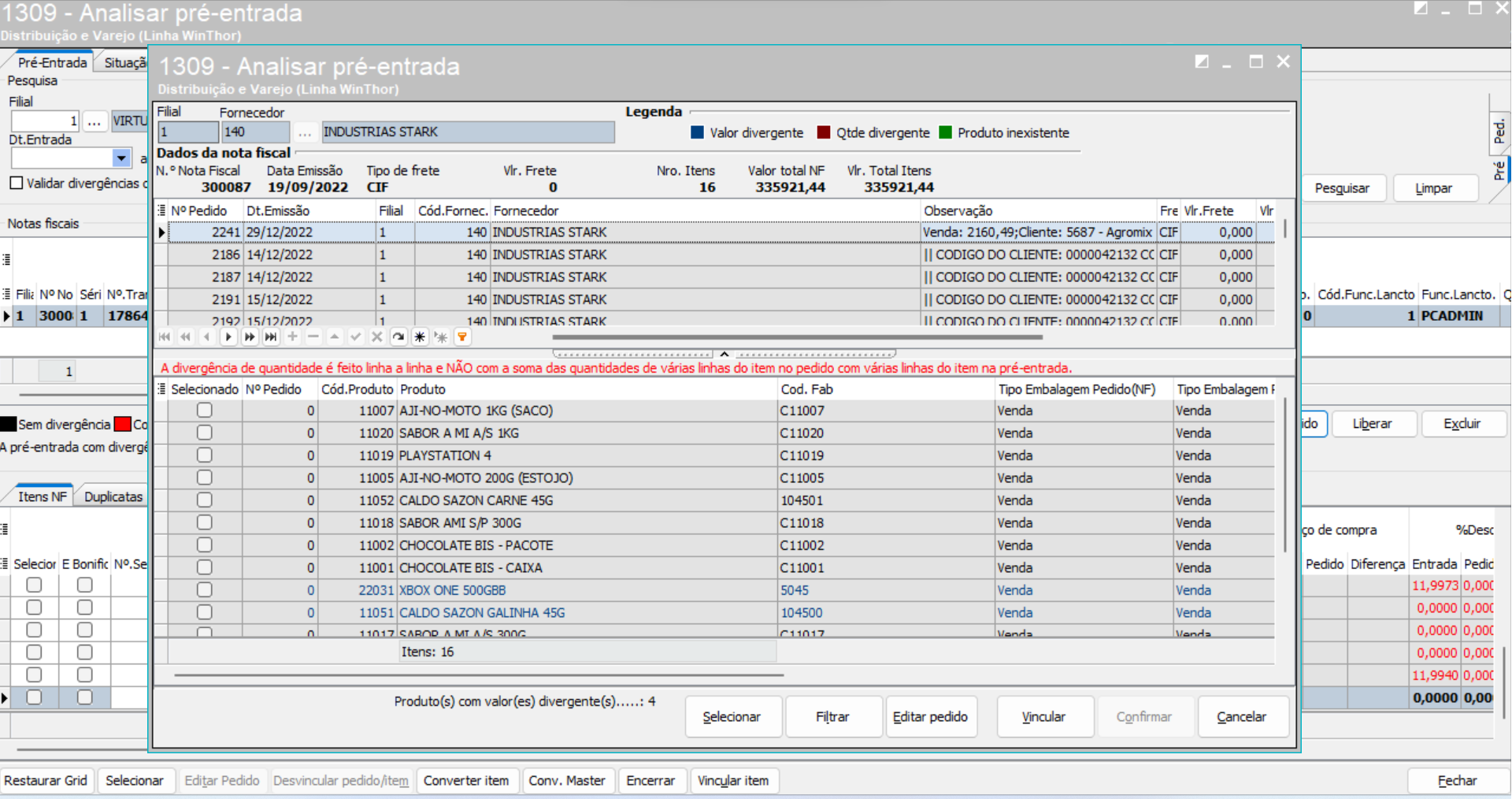Collapse the orders grid splitter arrow
Image resolution: width=1512 pixels, height=799 pixels.
724,354
